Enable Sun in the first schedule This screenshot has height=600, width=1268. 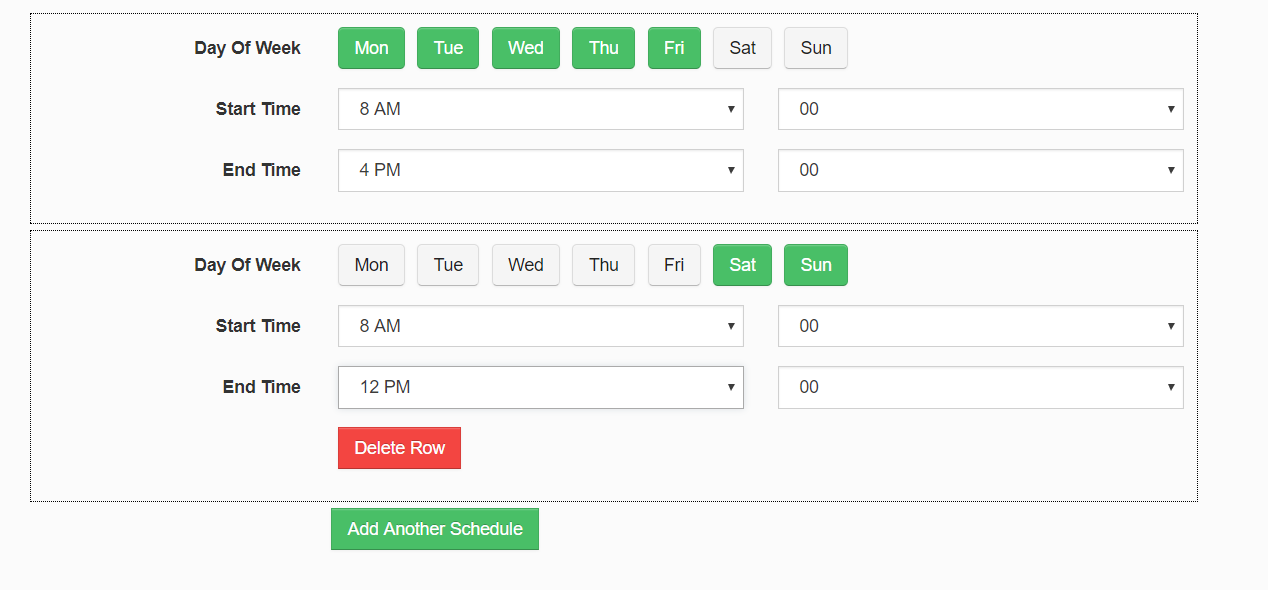[815, 48]
